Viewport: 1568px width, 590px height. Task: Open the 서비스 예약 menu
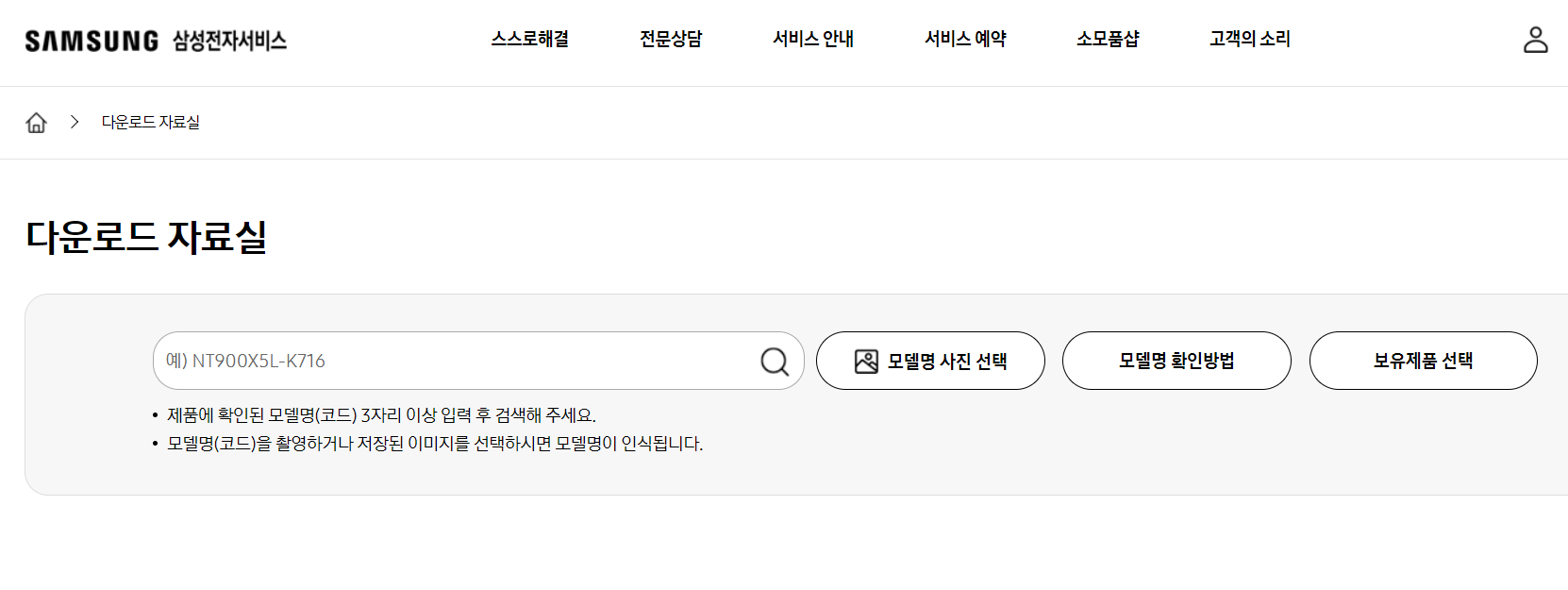point(965,39)
